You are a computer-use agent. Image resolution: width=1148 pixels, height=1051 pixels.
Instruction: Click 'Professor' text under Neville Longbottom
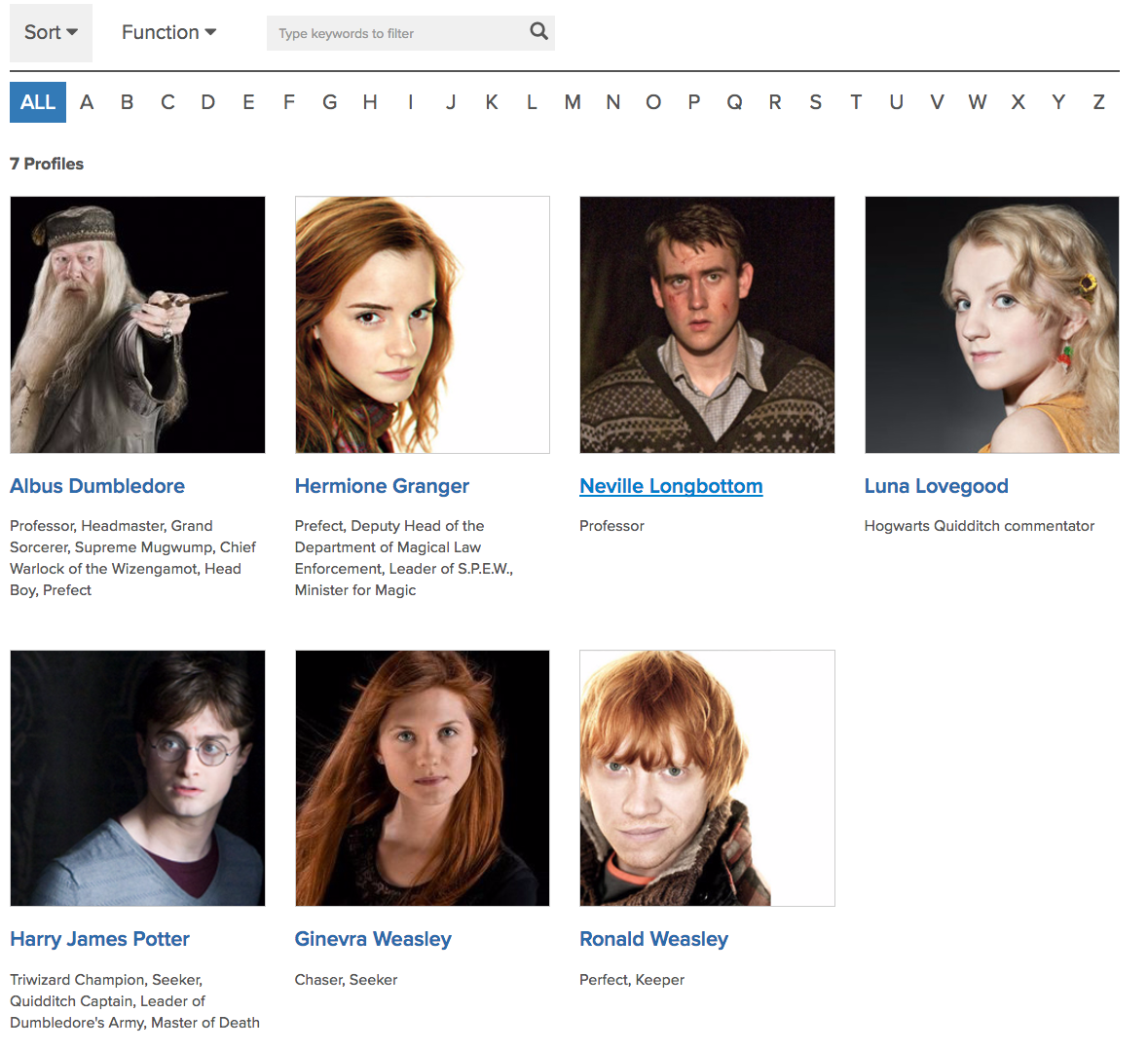pos(612,526)
